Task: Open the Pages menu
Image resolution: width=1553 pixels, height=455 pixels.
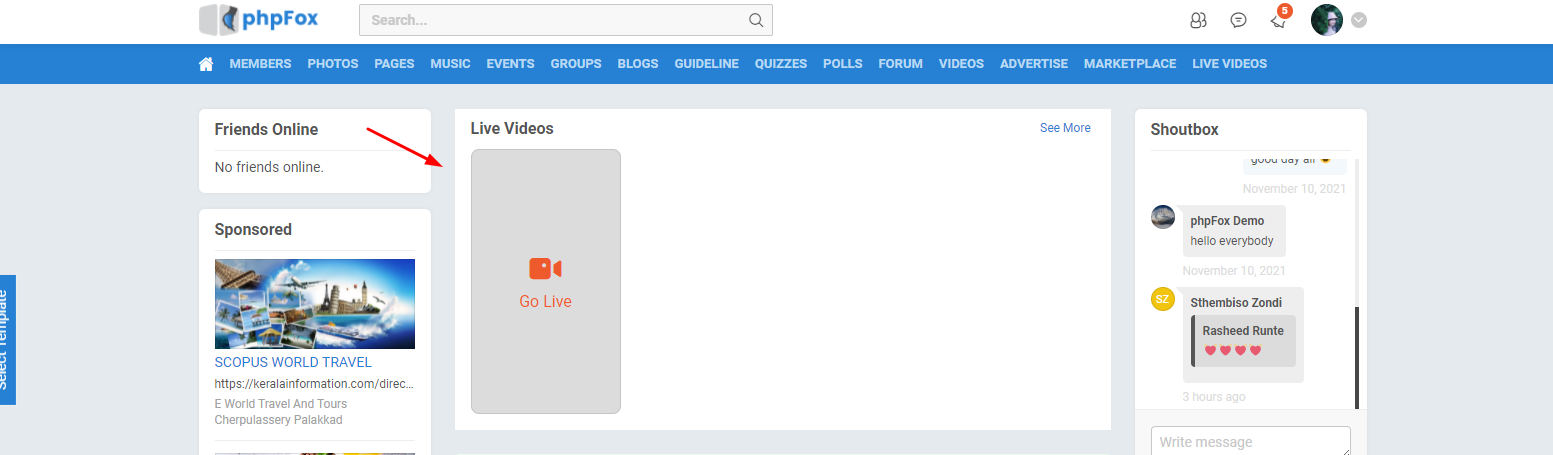Action: pos(394,64)
